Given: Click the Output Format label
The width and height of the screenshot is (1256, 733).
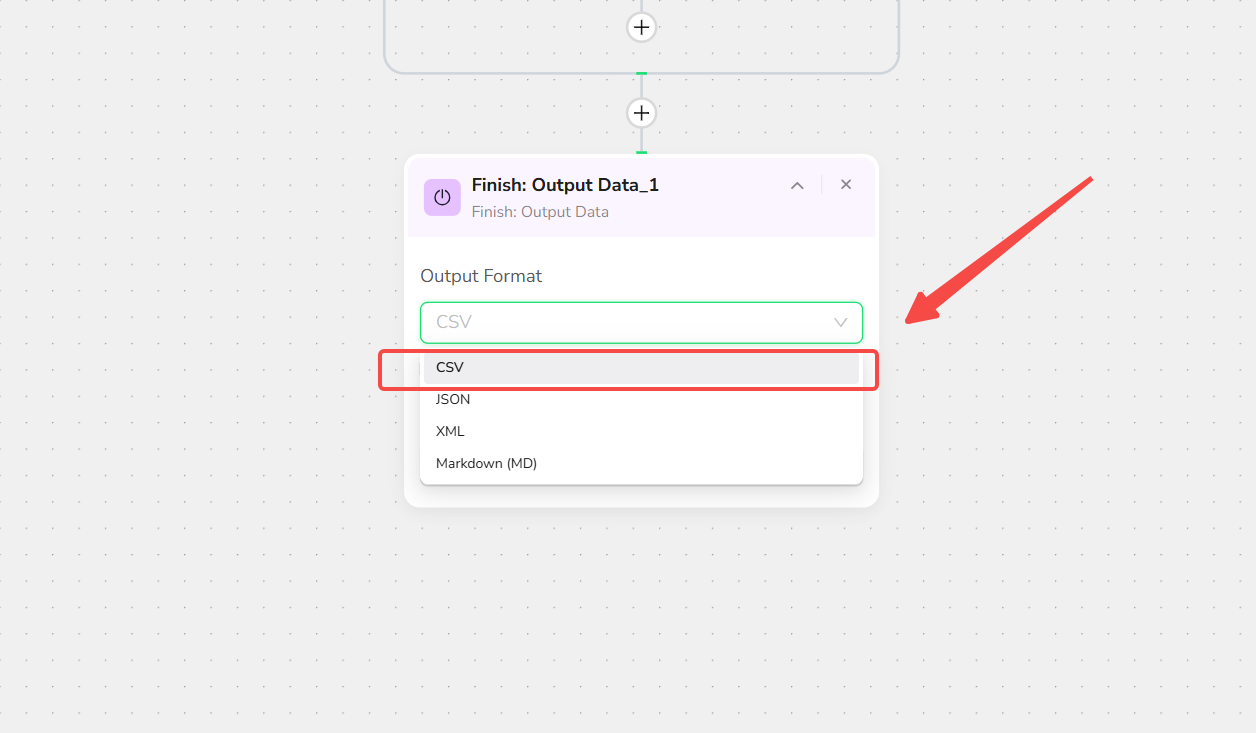Looking at the screenshot, I should pos(481,276).
